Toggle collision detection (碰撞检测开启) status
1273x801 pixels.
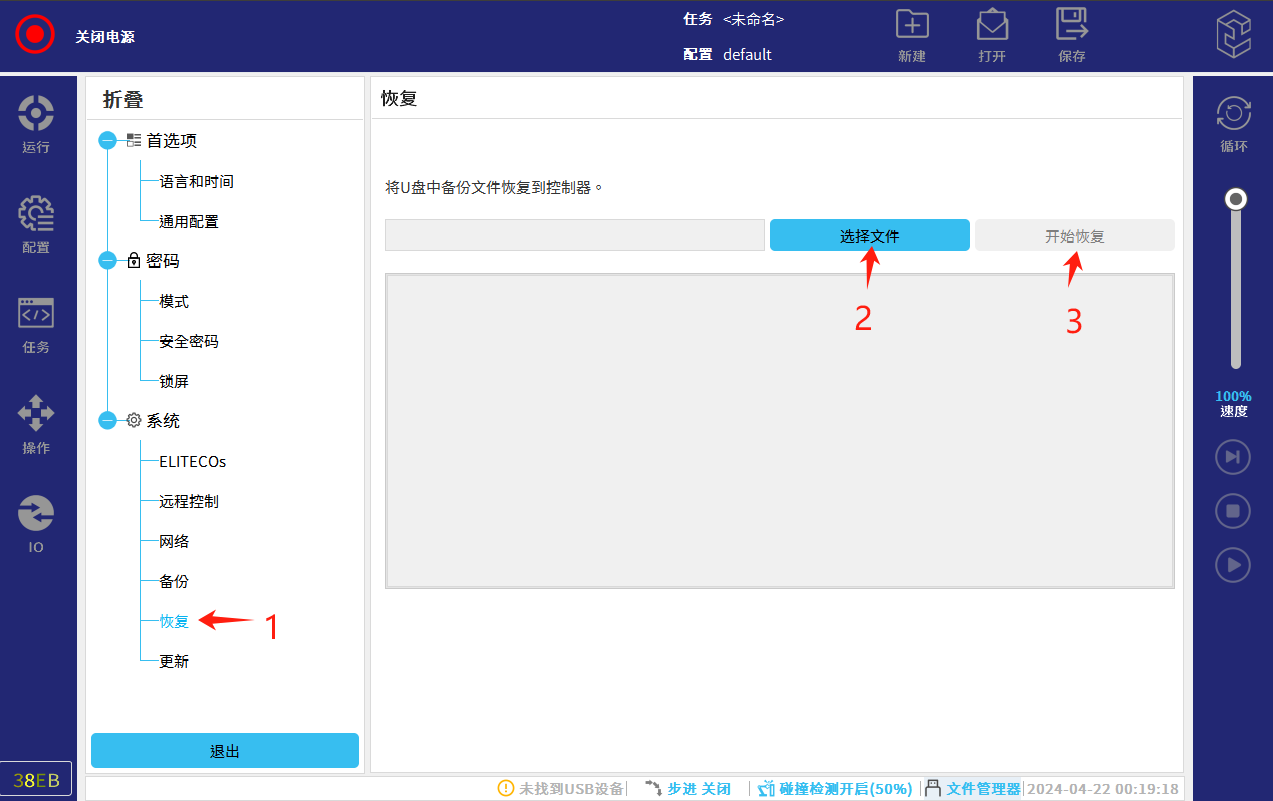coord(835,789)
